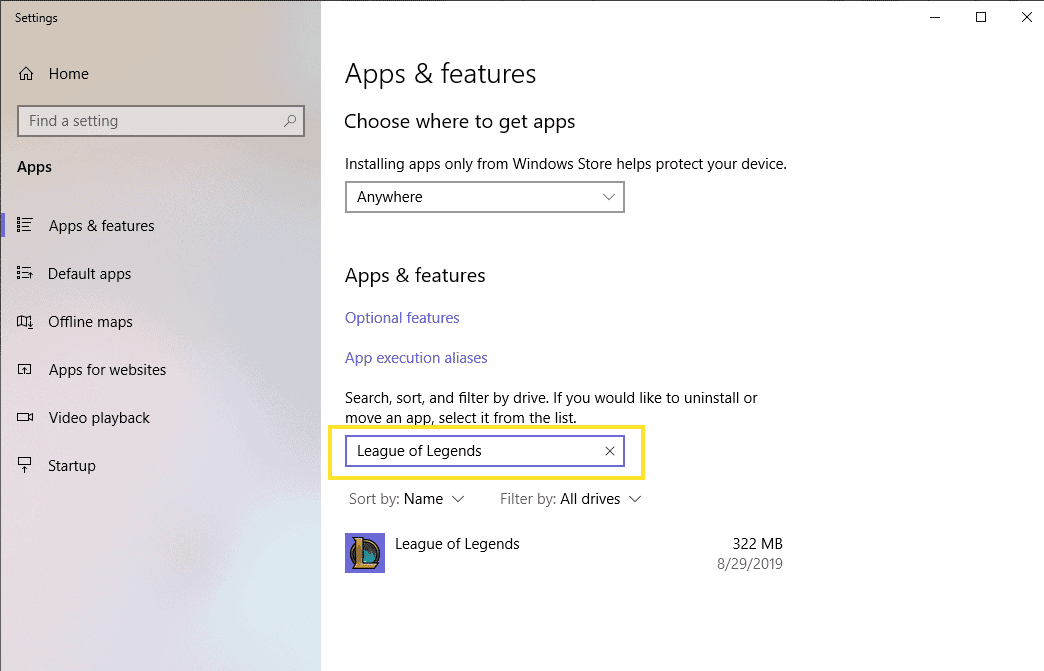This screenshot has width=1044, height=671.
Task: Click the Apps for websites icon
Action: pos(25,369)
